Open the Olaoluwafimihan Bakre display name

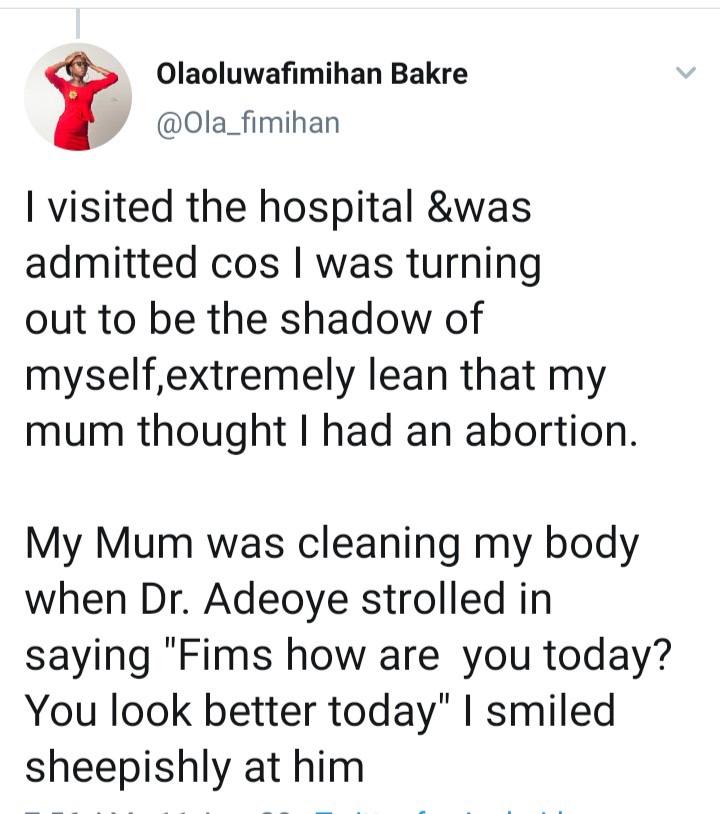(x=312, y=73)
